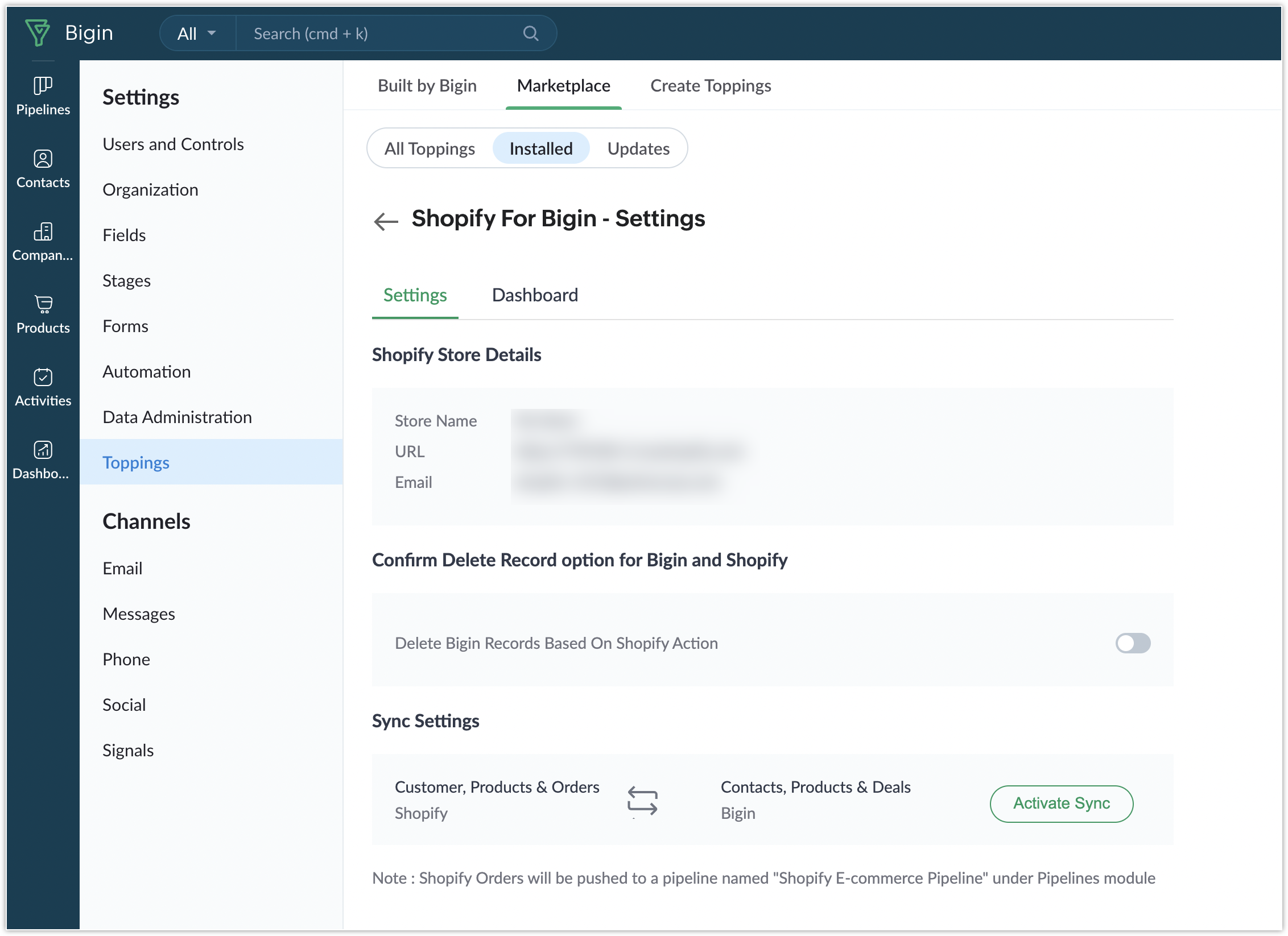Open the Companies module icon
1288x936 pixels.
[43, 231]
